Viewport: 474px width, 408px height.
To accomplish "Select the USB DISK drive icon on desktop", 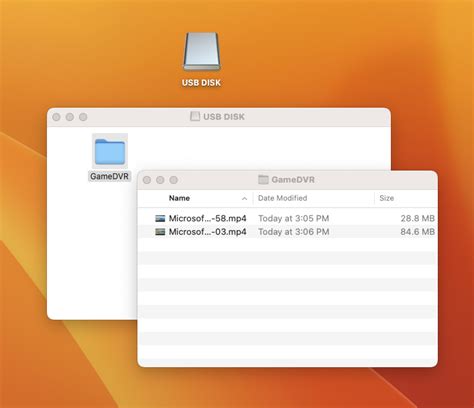I will tap(201, 52).
